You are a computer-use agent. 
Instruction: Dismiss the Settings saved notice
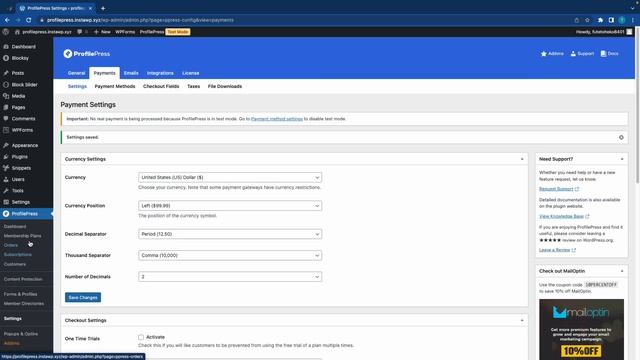tap(621, 138)
